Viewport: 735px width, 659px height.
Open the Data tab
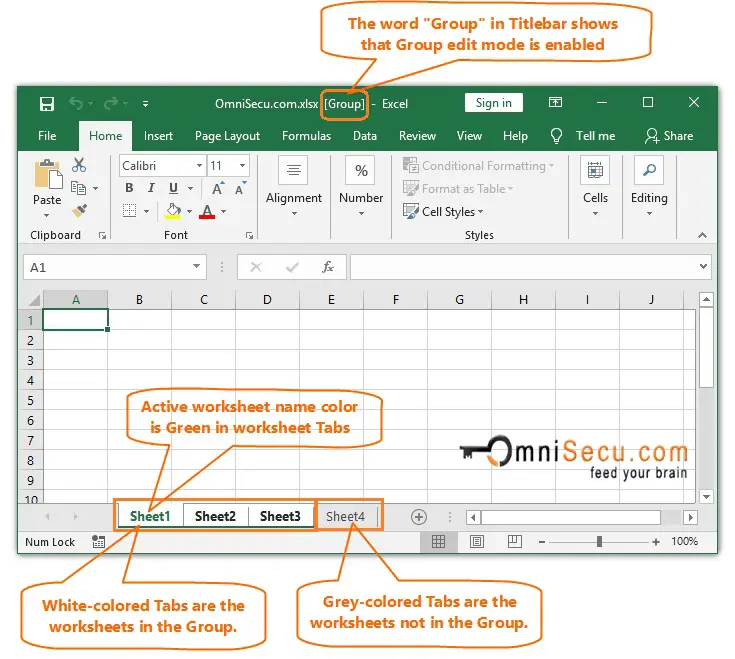[x=365, y=136]
